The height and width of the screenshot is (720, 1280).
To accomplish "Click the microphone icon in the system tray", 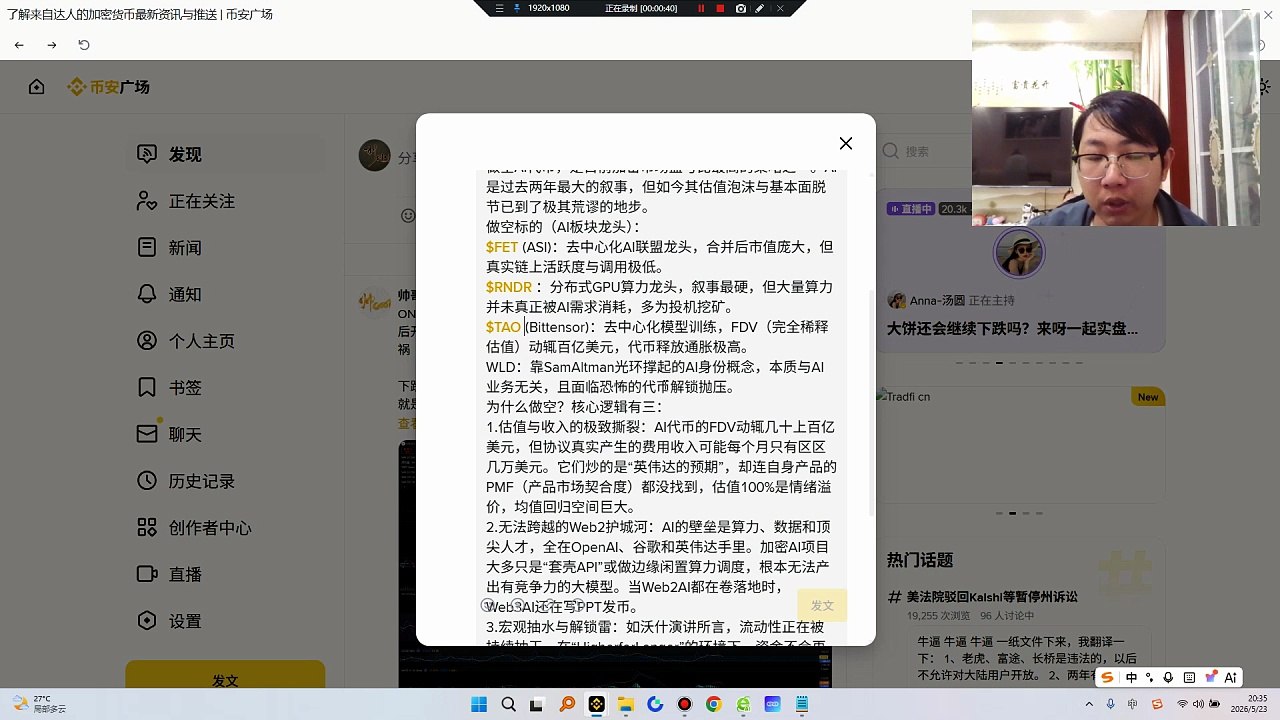I will 1111,705.
